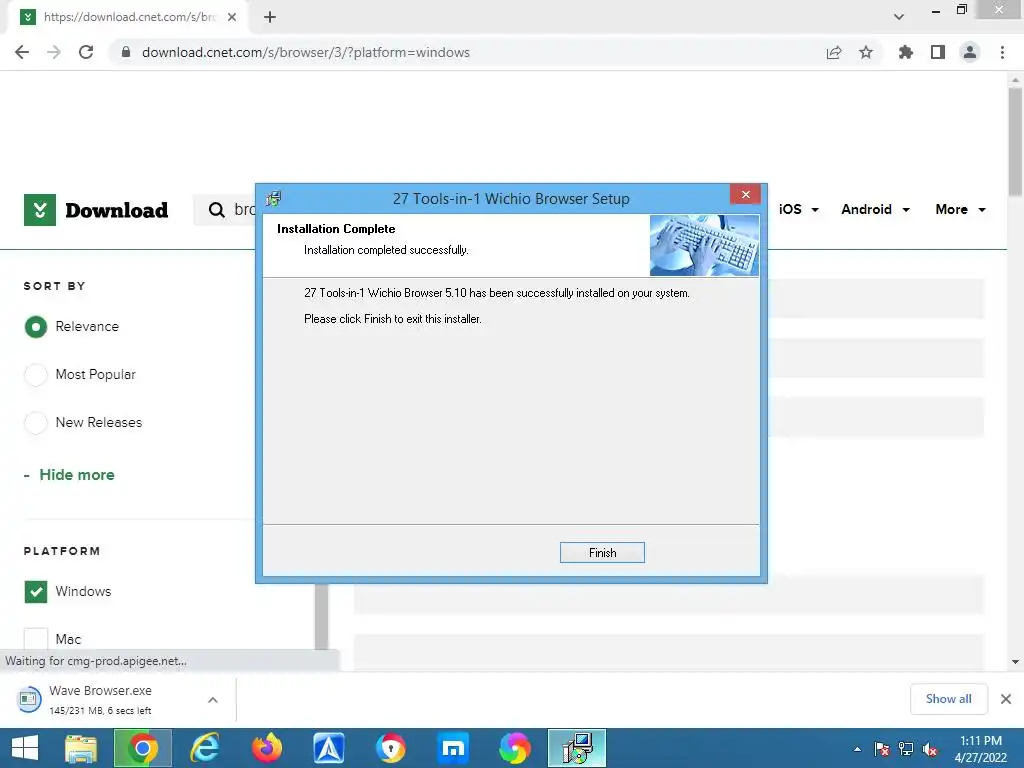
Task: Bookmark this page with the star icon
Action: click(866, 52)
